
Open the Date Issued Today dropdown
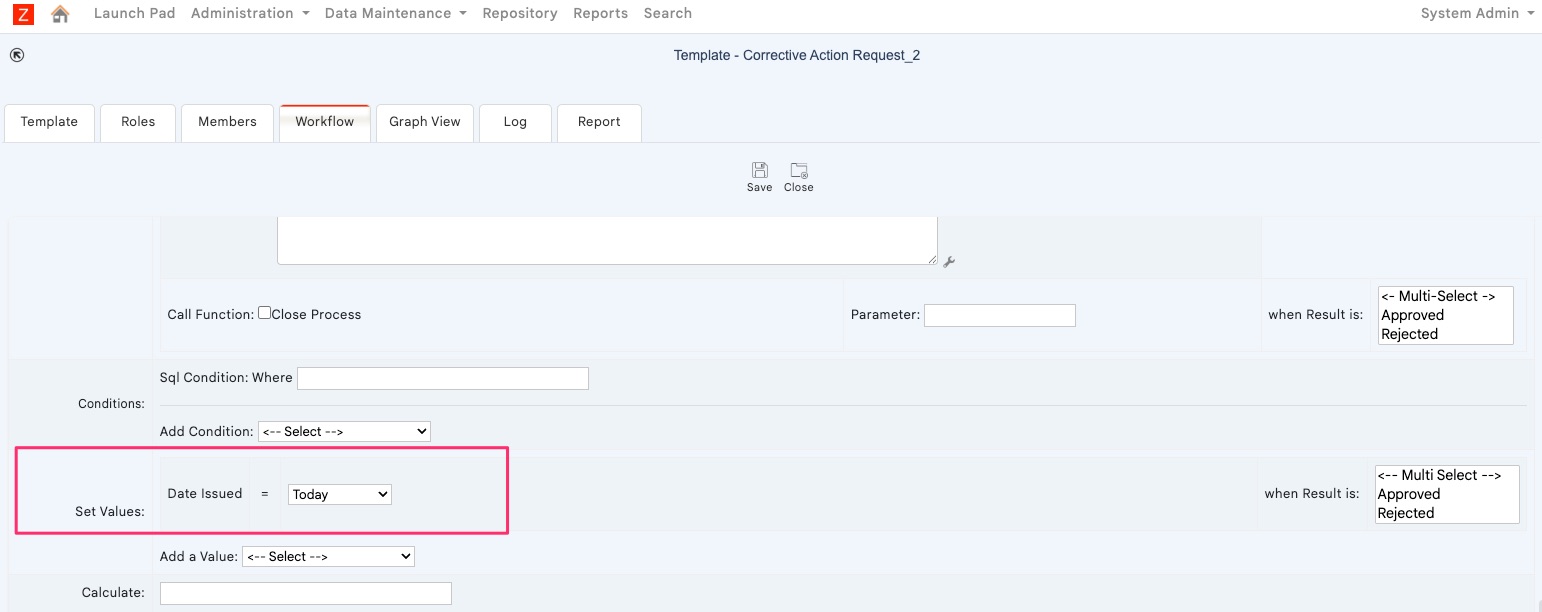click(340, 494)
